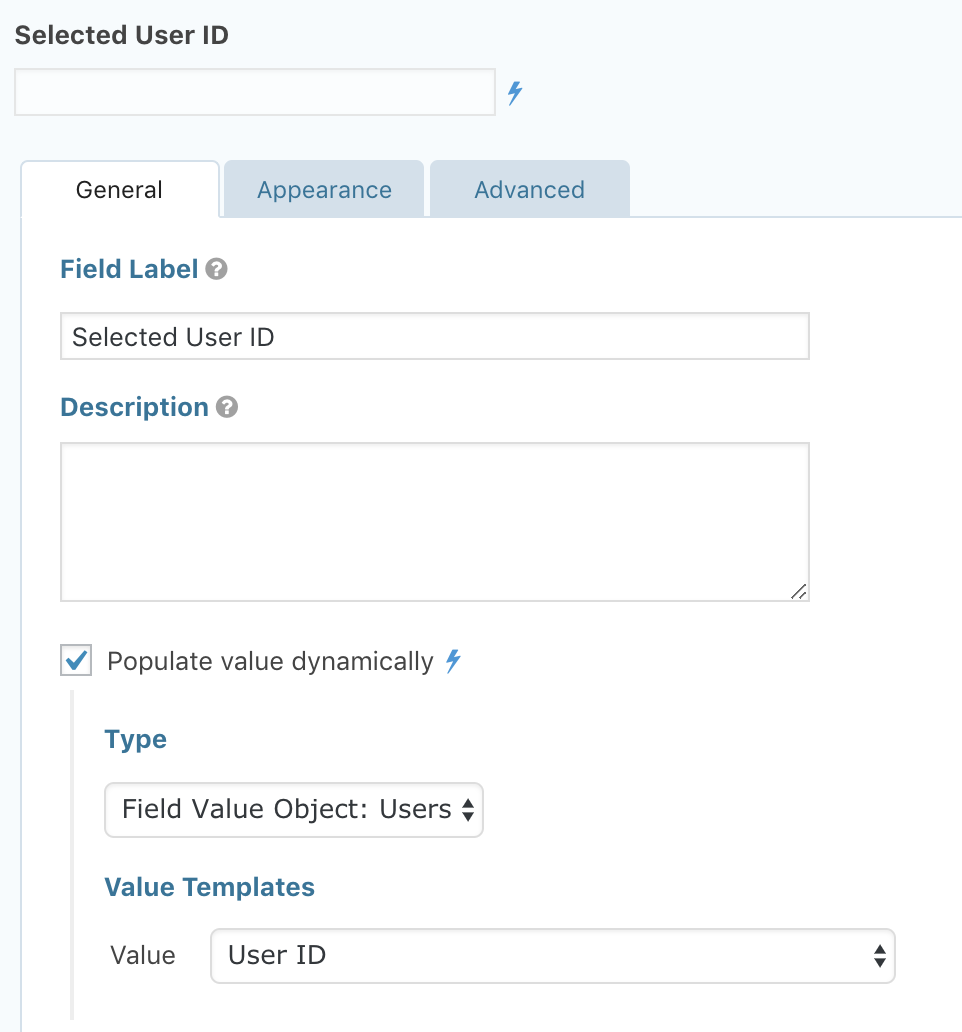Click the Value Templates heading
Screen dimensions: 962x1032
click(x=209, y=887)
